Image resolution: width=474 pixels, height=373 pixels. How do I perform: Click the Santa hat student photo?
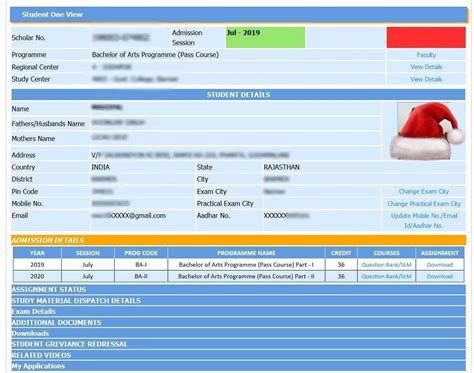[x=427, y=131]
